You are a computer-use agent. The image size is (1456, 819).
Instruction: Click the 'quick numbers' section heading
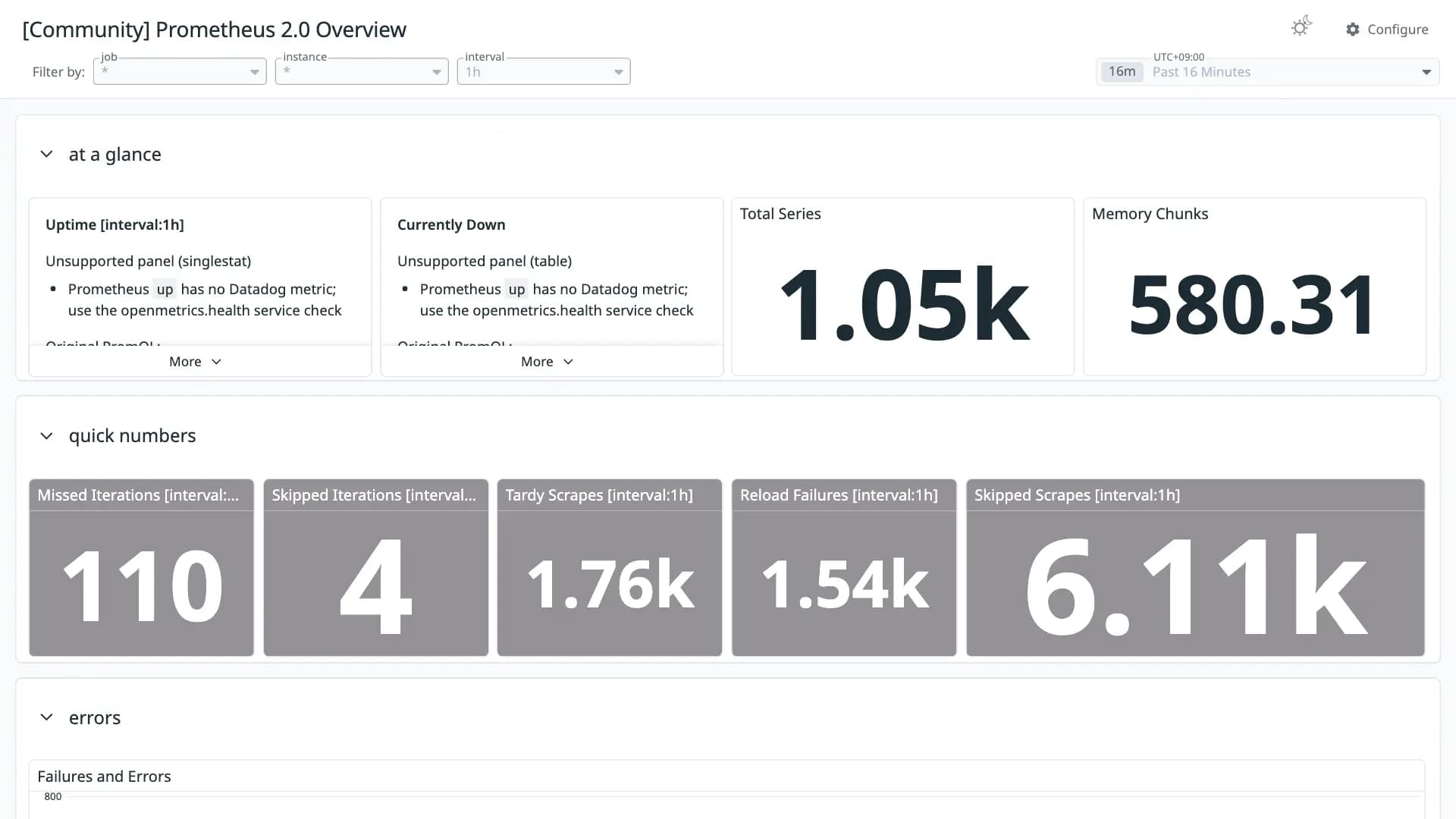tap(133, 436)
